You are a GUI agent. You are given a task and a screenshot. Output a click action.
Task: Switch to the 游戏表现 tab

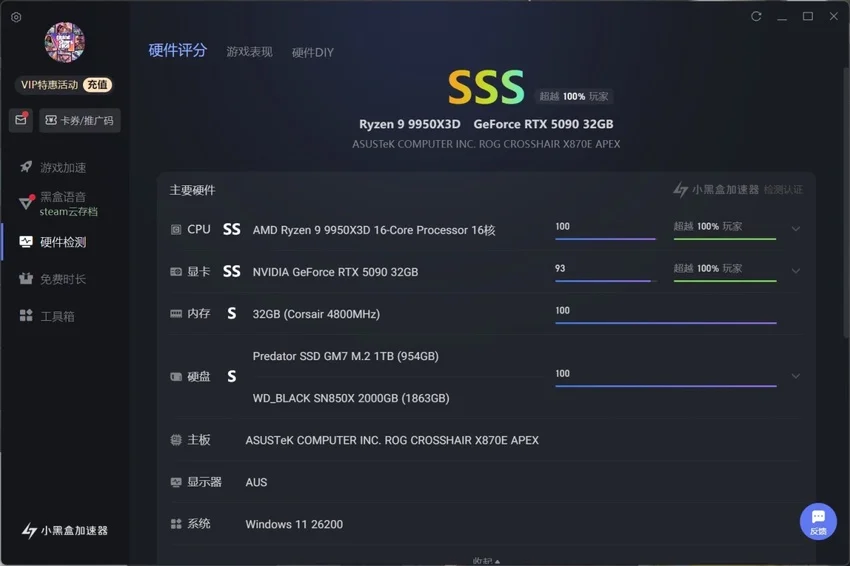249,52
